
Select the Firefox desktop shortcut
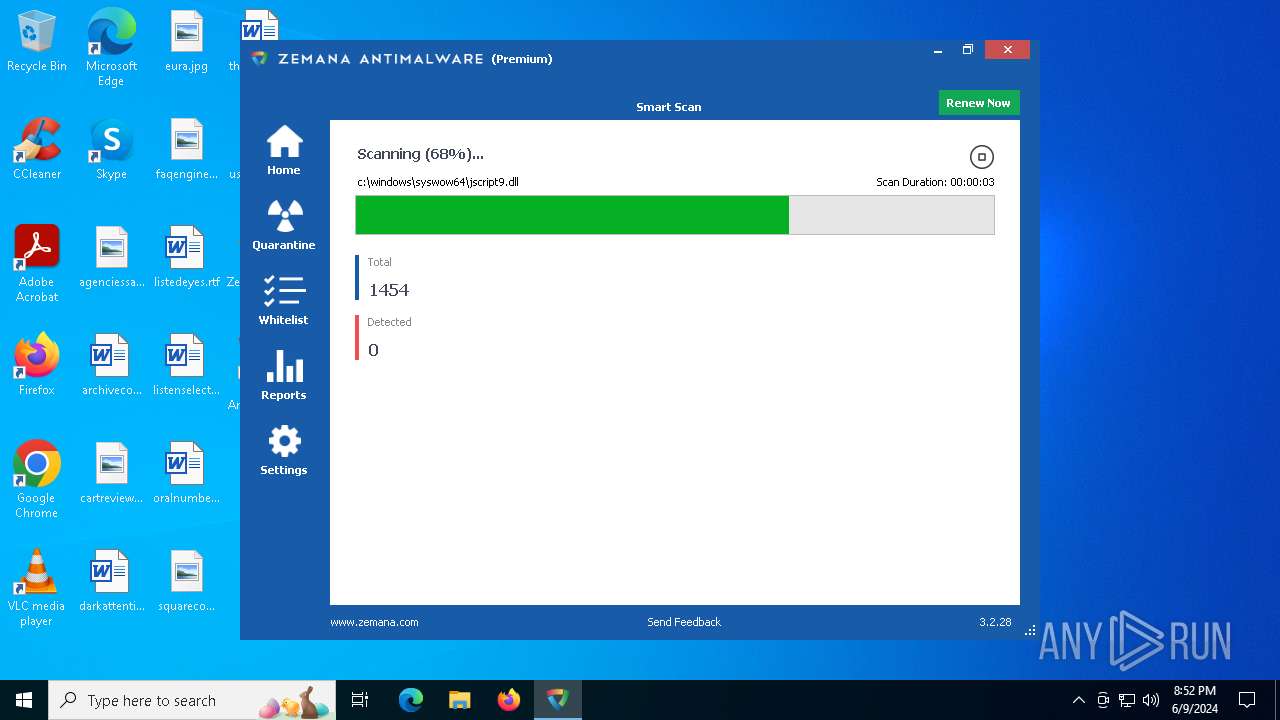pos(37,366)
